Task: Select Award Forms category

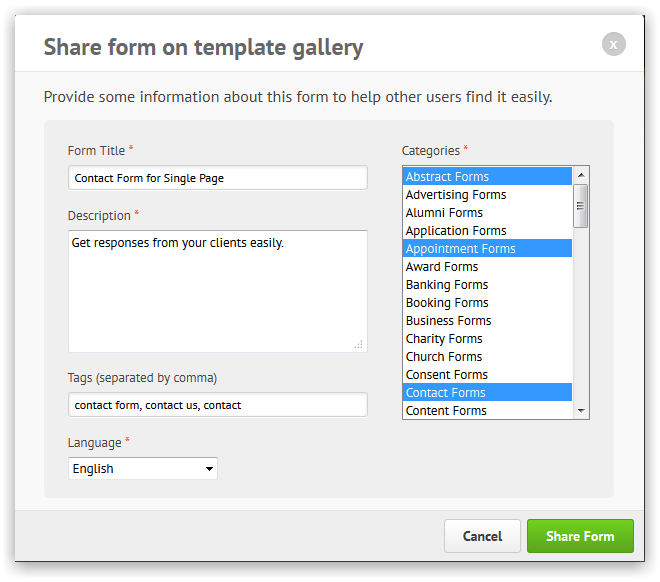Action: point(487,267)
